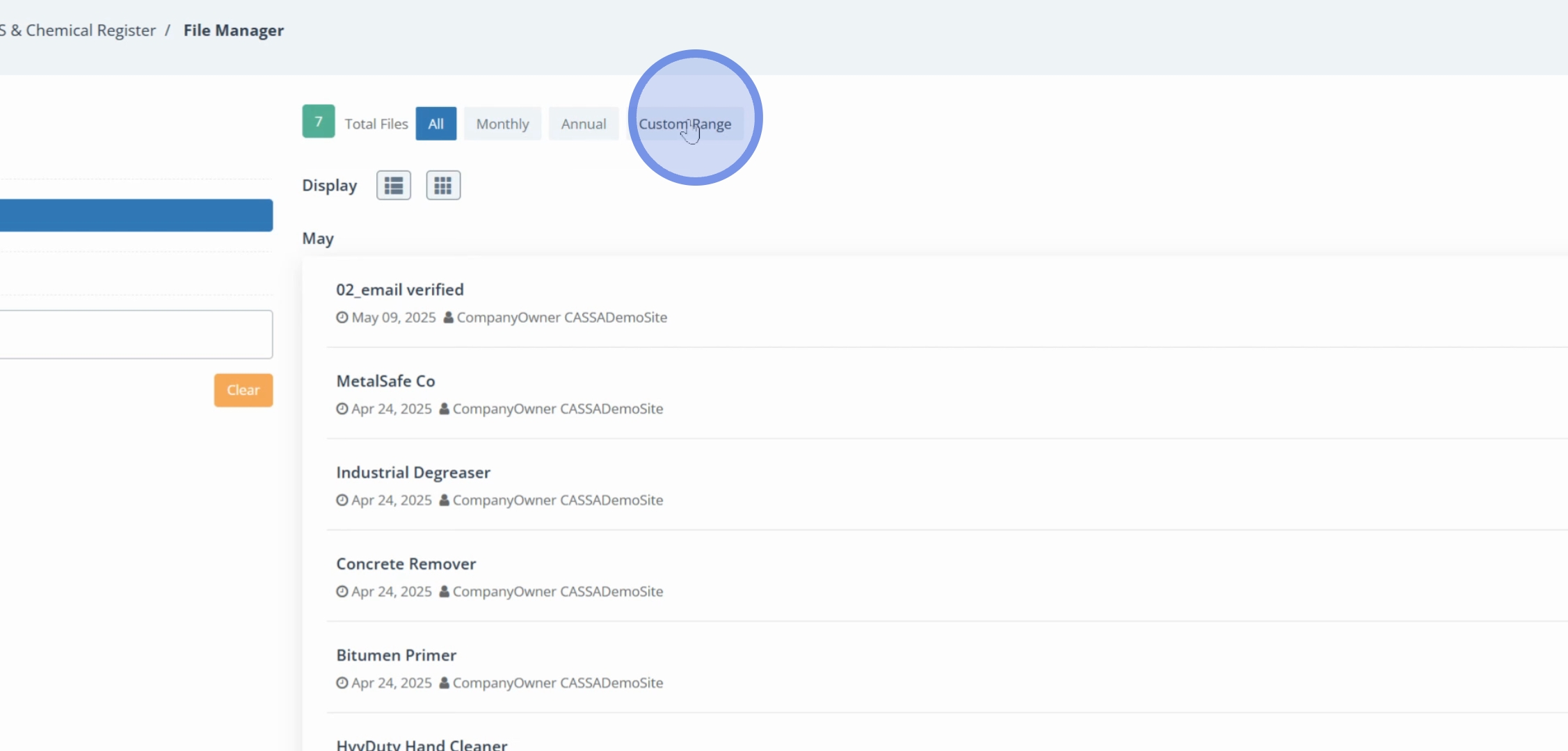The image size is (1568, 751).
Task: Click user icon on Concrete Remover entry
Action: 445,592
